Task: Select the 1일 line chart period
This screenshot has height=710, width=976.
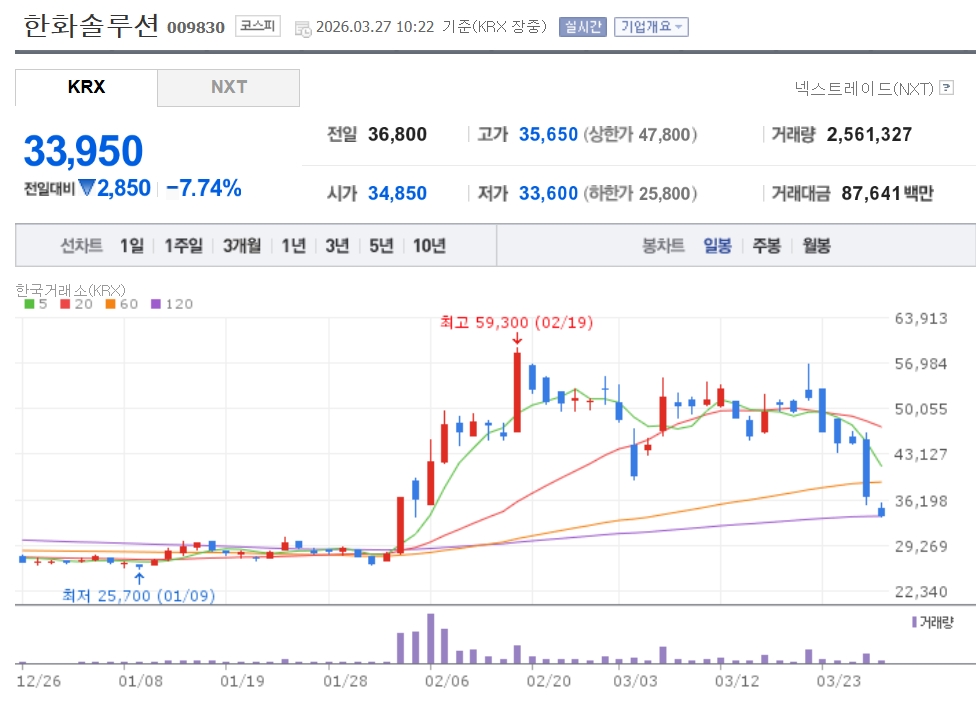Action: pyautogui.click(x=132, y=246)
